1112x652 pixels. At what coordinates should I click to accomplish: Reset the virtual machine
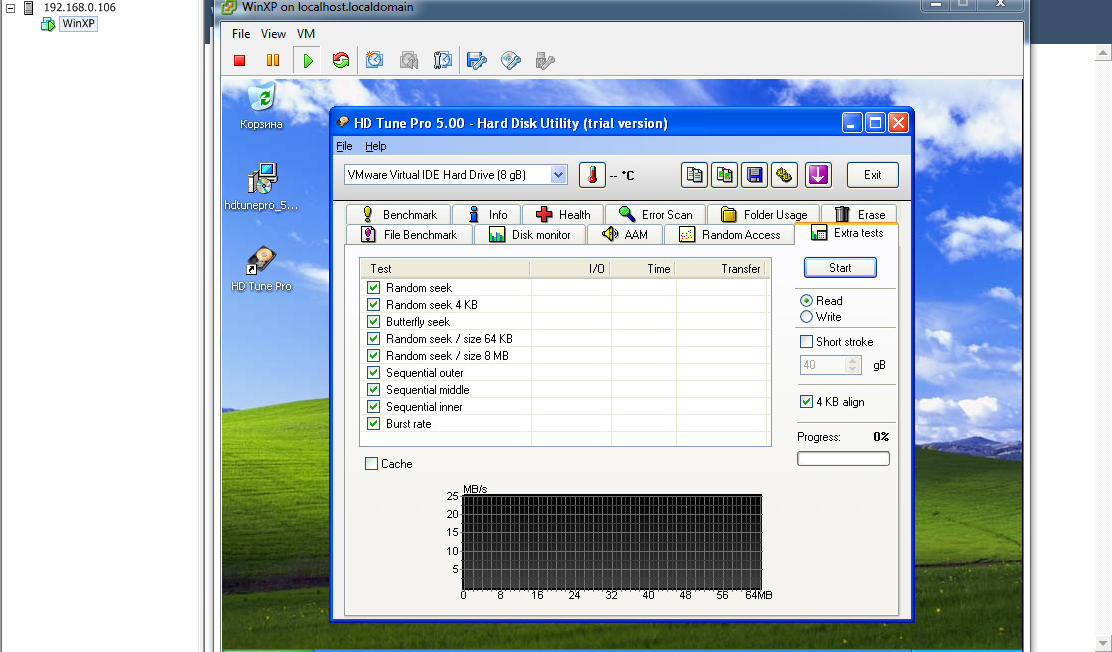(x=340, y=61)
